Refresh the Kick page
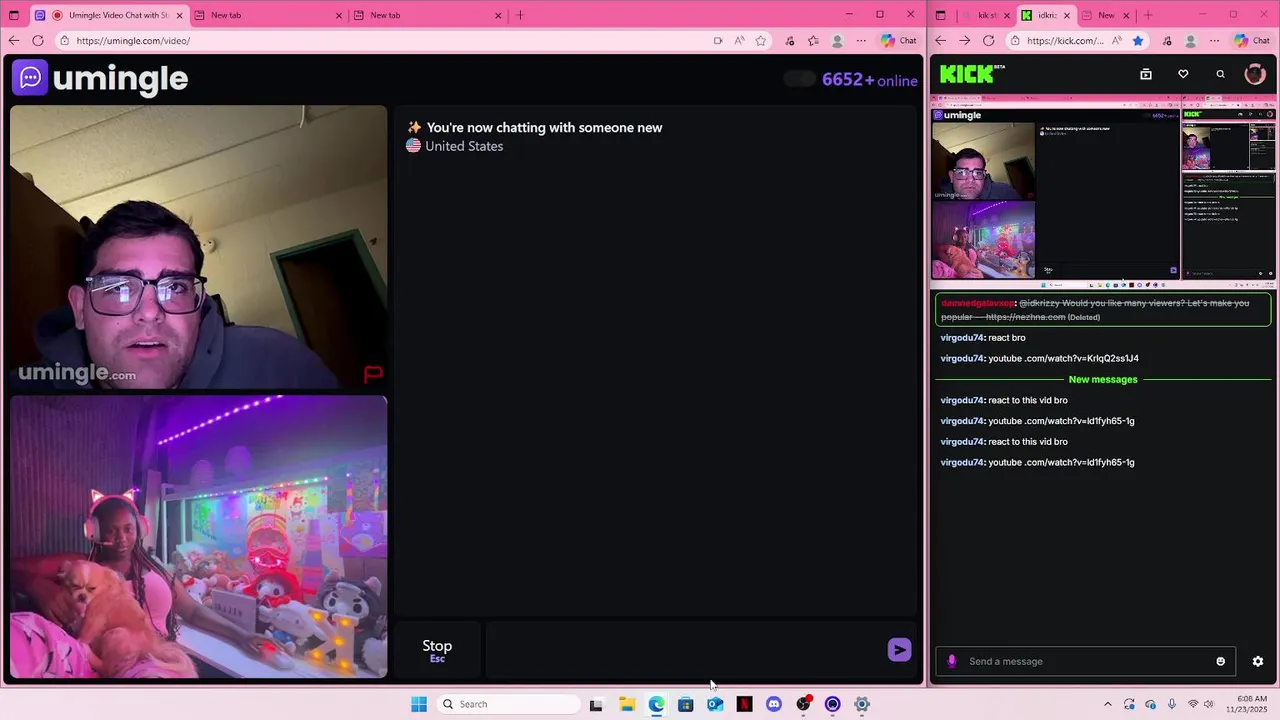 click(989, 40)
